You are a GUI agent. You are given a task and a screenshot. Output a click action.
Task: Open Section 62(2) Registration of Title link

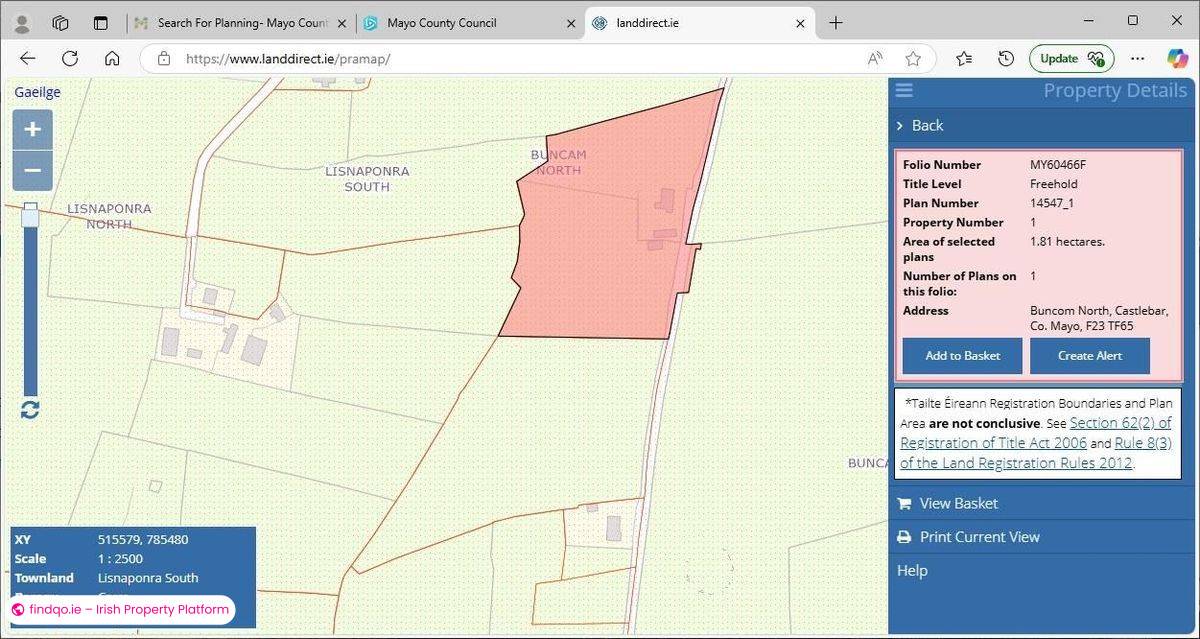point(1120,423)
